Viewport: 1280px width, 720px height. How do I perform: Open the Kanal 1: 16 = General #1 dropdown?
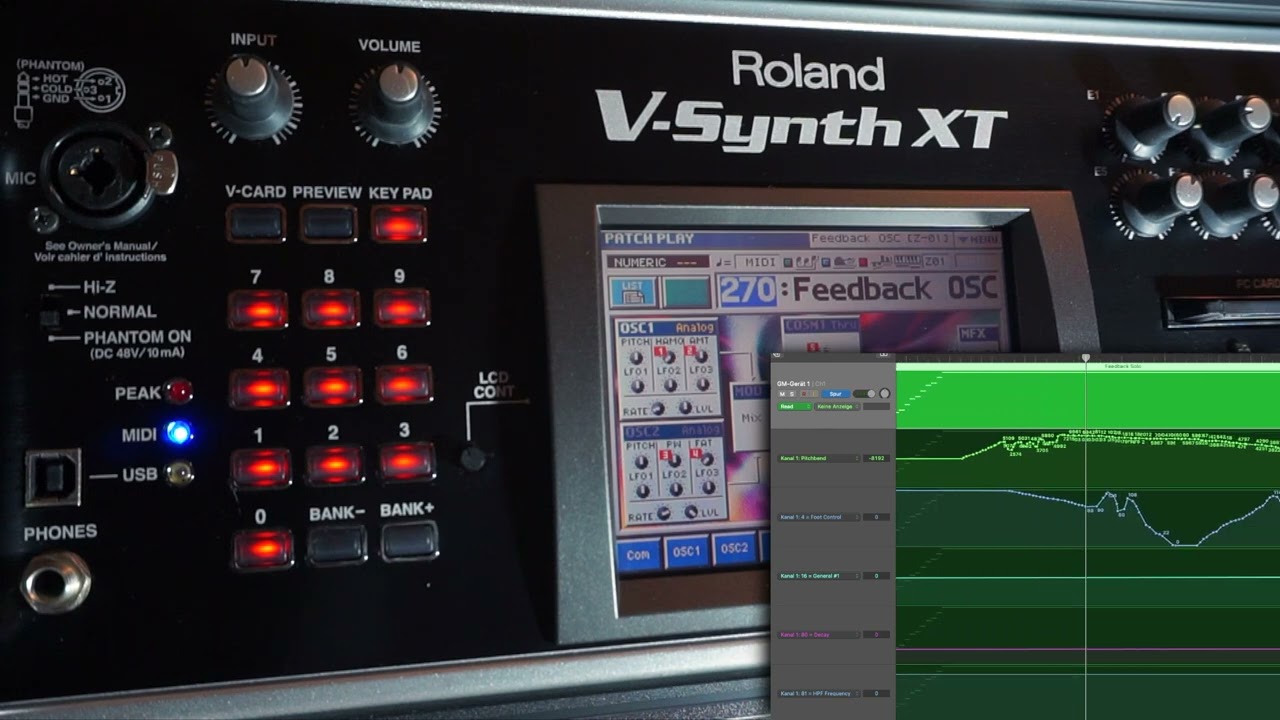818,576
